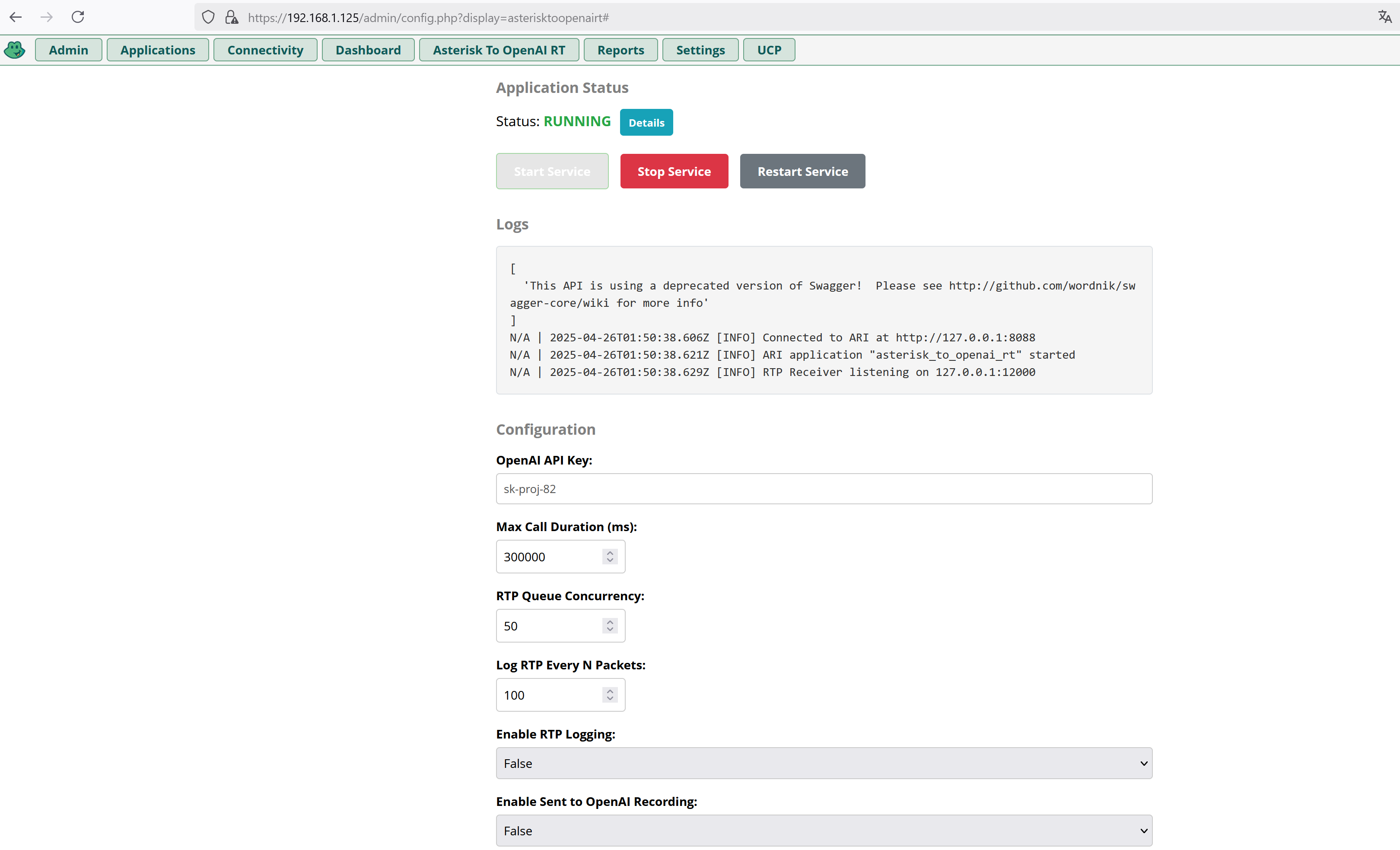Click the 'RTP Receiver listening' log line
The width and height of the screenshot is (1400, 850).
pos(773,372)
